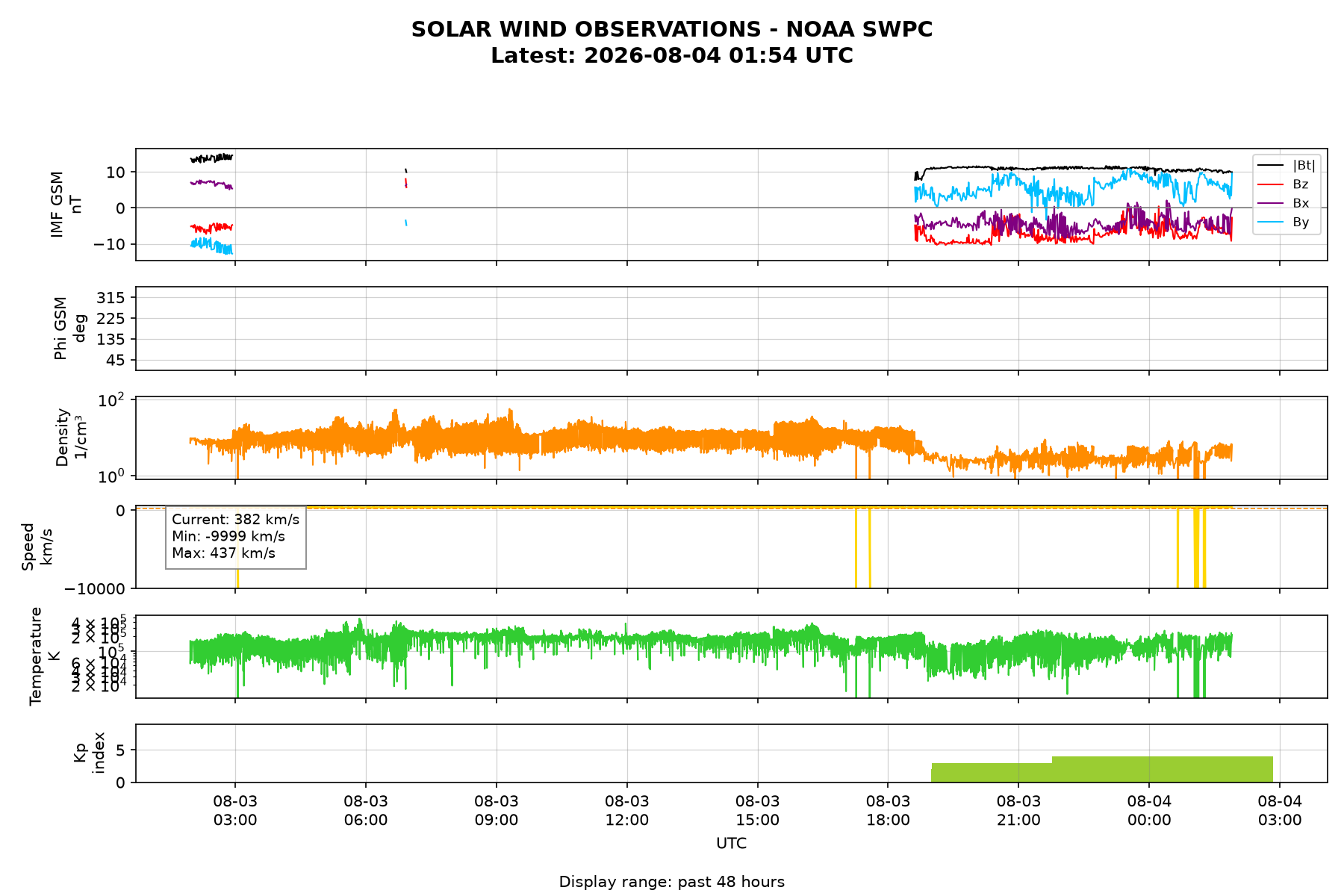Click the 08-04 00:00 time axis label
Viewport: 1344px width, 896px height.
tap(1149, 810)
